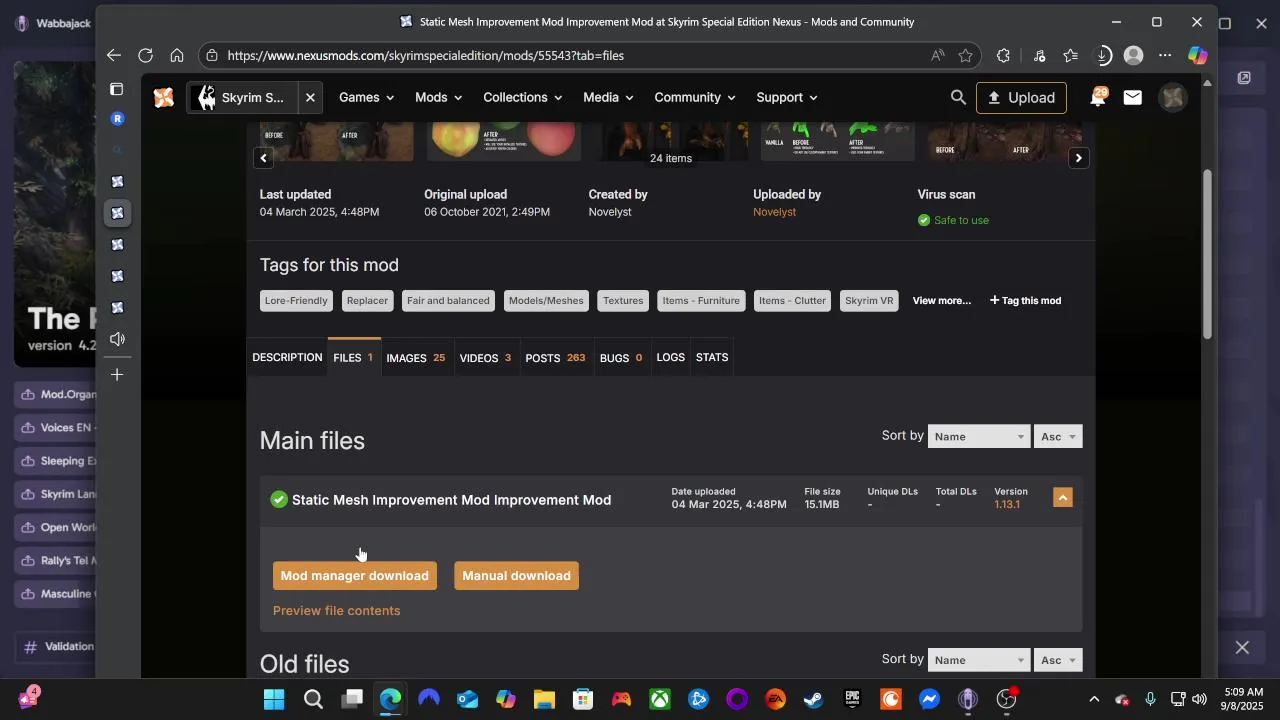This screenshot has height=720, width=1280.
Task: Open the browser profile avatar
Action: click(1133, 56)
